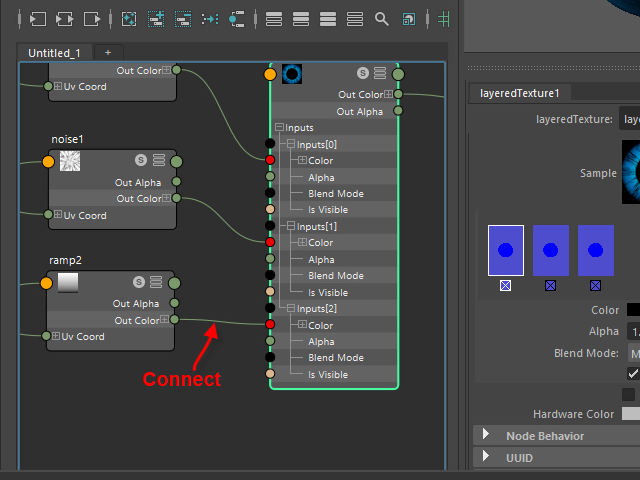This screenshot has height=480, width=640.
Task: Click the Hardware Color swatch
Action: point(630,414)
